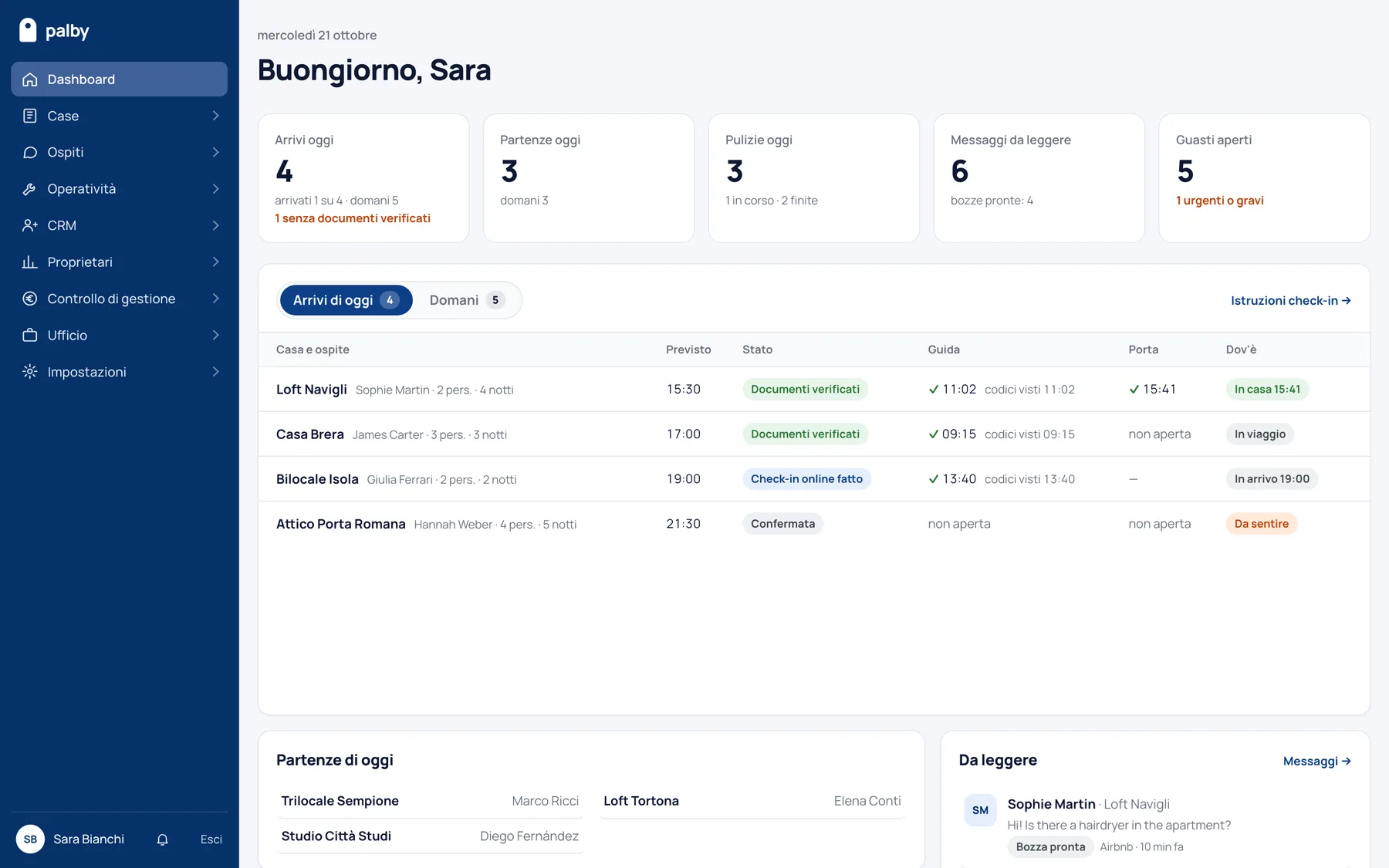The image size is (1389, 868).
Task: Click the Ufficio briefcase icon
Action: [x=30, y=335]
